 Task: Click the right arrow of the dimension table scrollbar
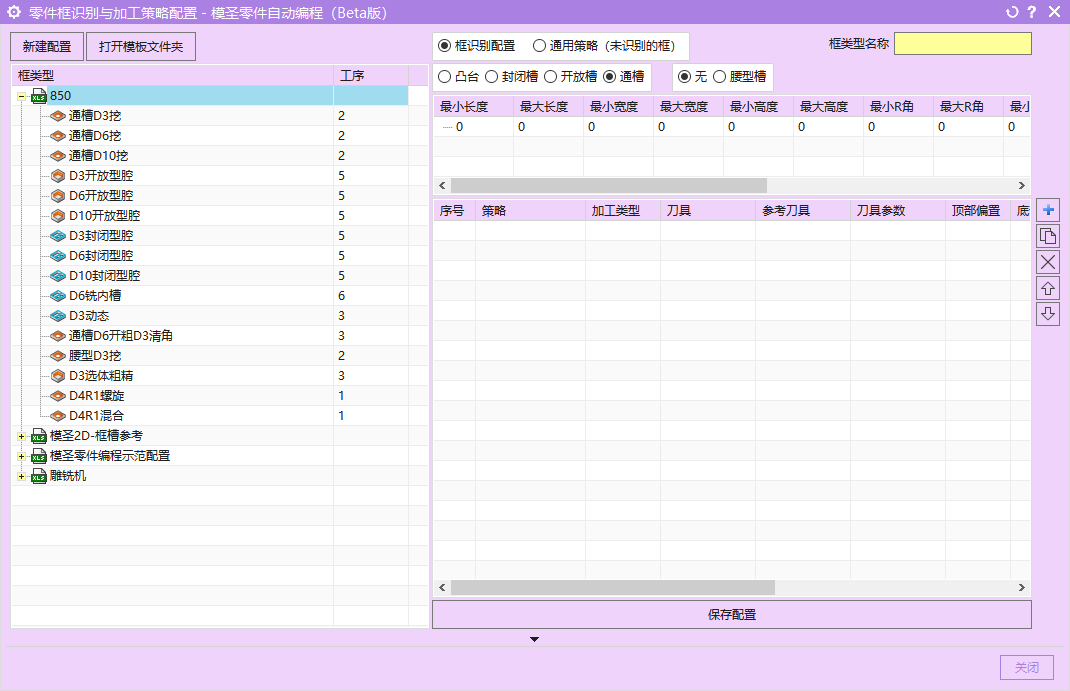tap(1022, 186)
